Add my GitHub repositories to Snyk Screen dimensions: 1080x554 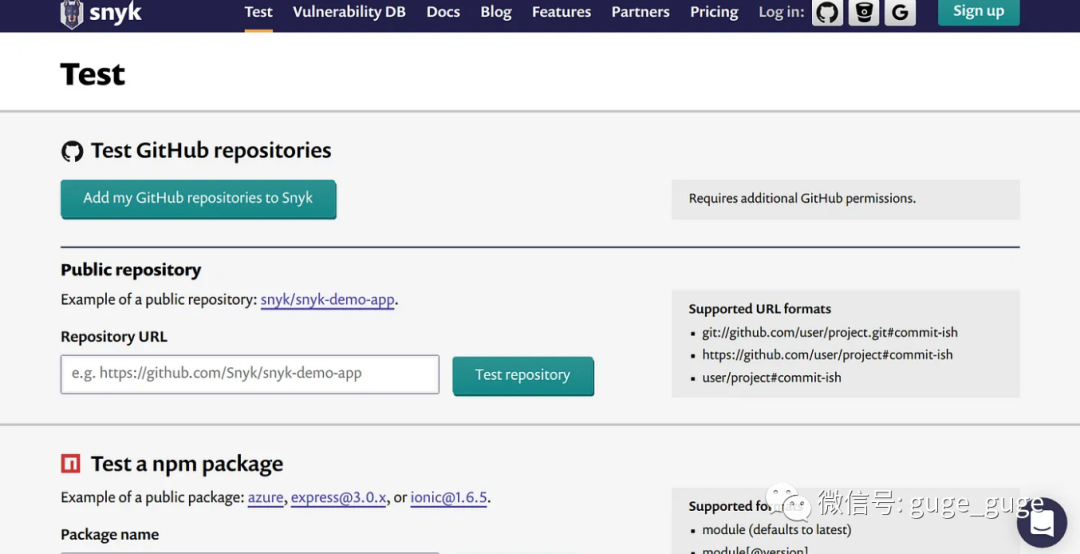[198, 199]
